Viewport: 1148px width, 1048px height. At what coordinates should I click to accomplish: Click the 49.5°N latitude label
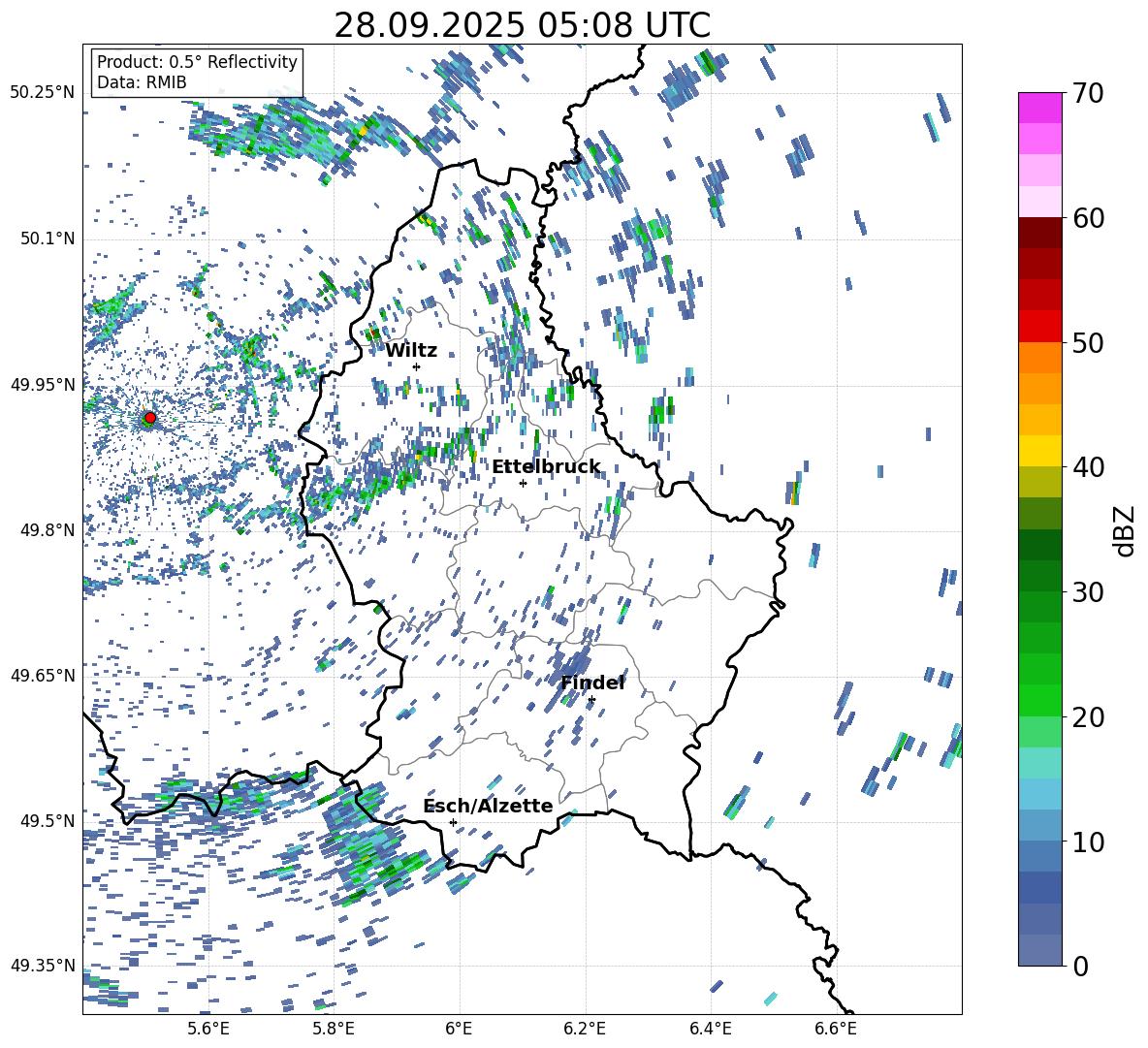47,821
